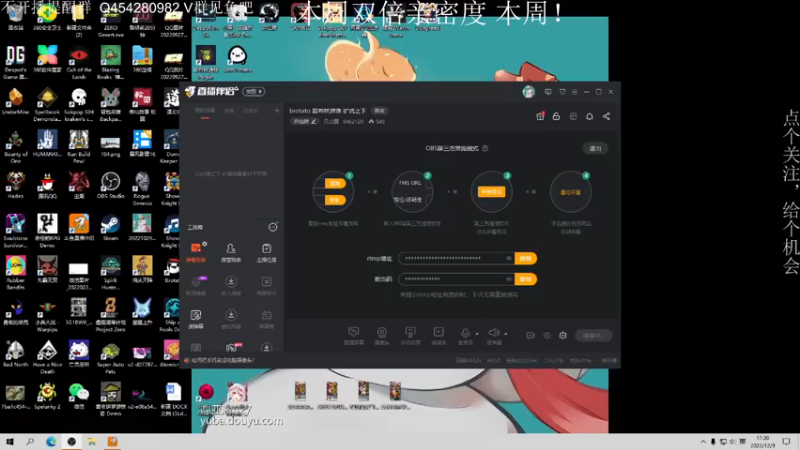
Task: Click the modify button next to the brotato title
Action: coord(380,111)
